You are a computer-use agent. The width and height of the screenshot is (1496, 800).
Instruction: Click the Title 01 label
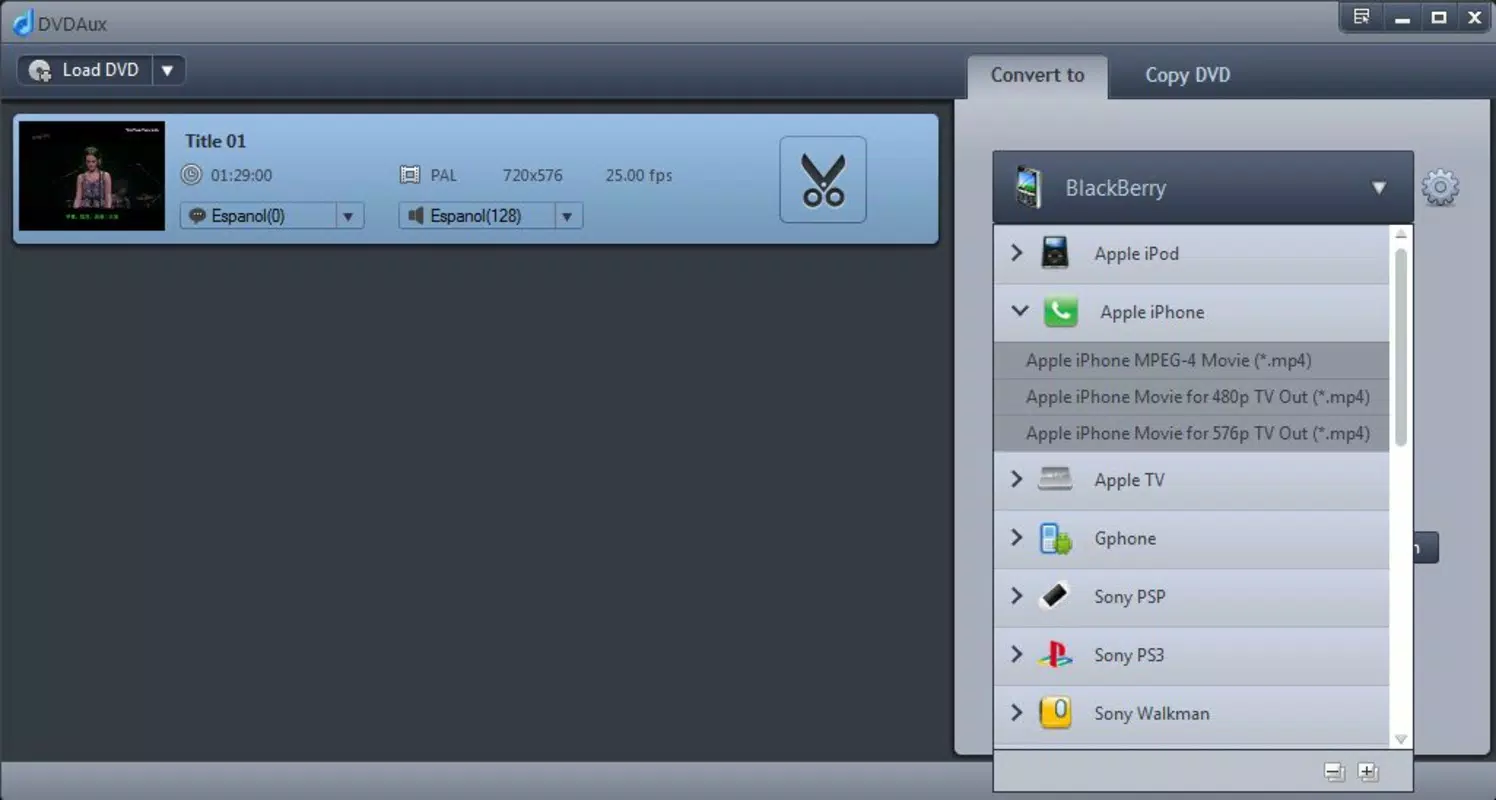[x=215, y=141]
